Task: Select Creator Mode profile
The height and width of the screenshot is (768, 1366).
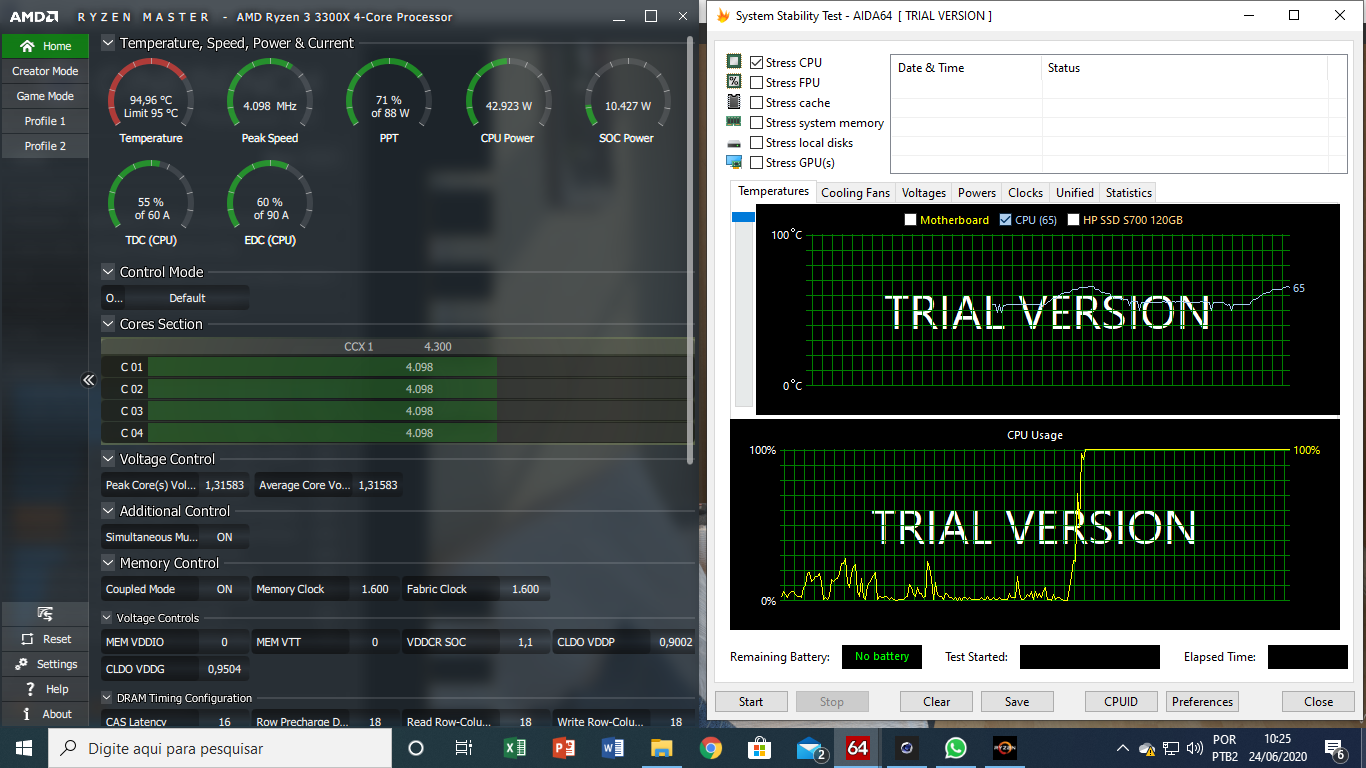Action: tap(45, 71)
